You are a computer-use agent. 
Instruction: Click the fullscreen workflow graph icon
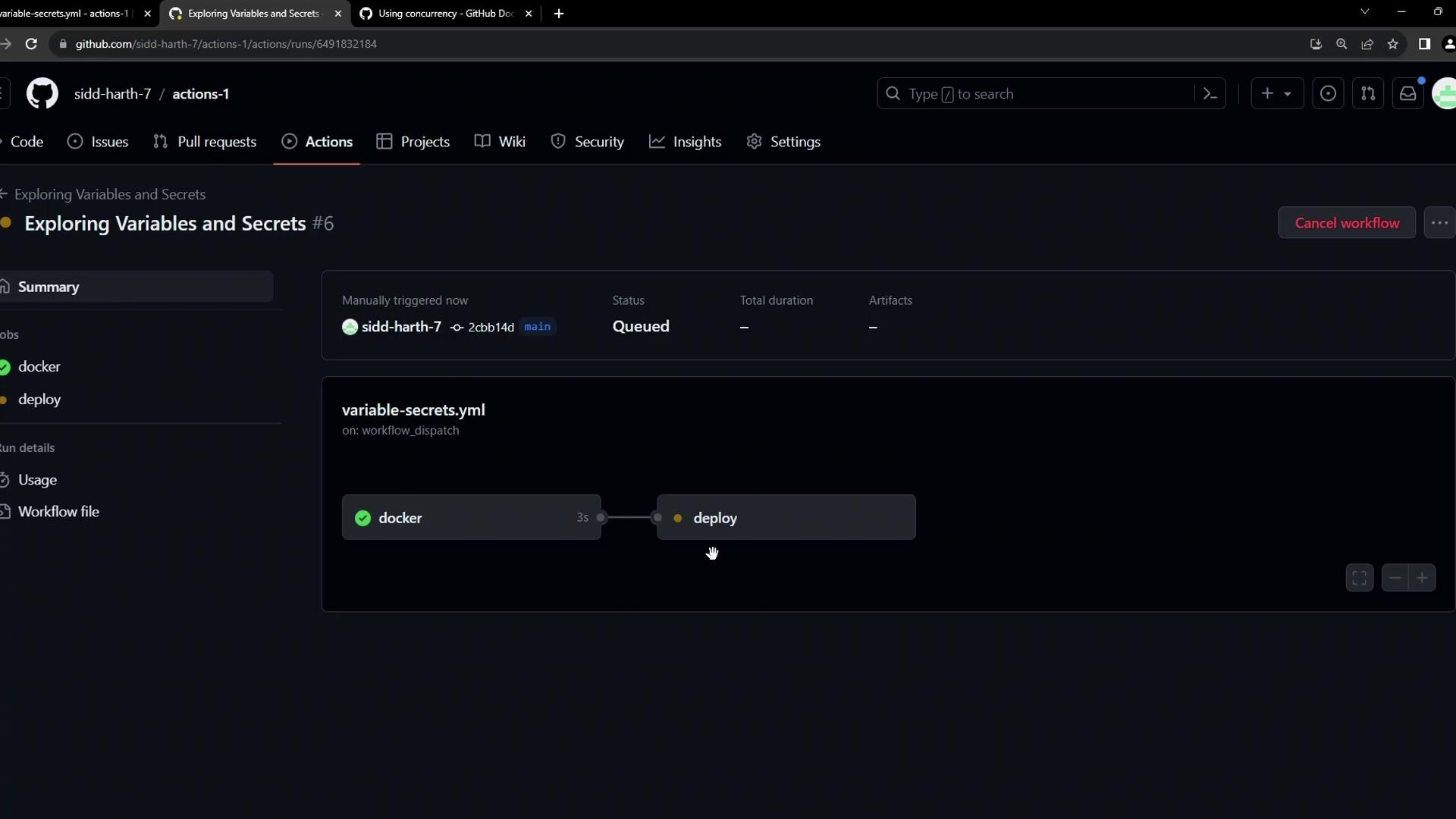pyautogui.click(x=1360, y=578)
